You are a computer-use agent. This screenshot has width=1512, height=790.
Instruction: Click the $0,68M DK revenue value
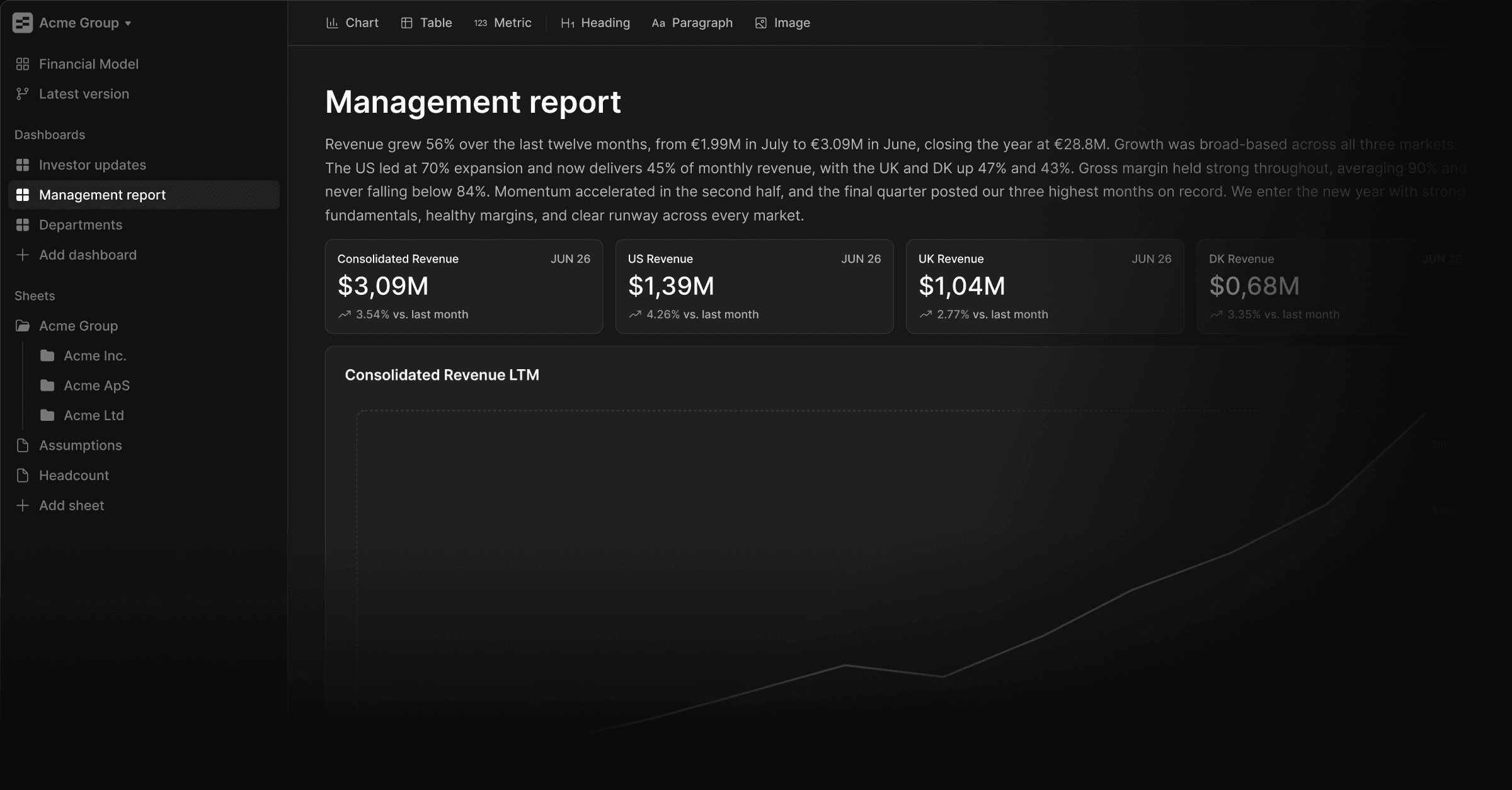(1254, 286)
